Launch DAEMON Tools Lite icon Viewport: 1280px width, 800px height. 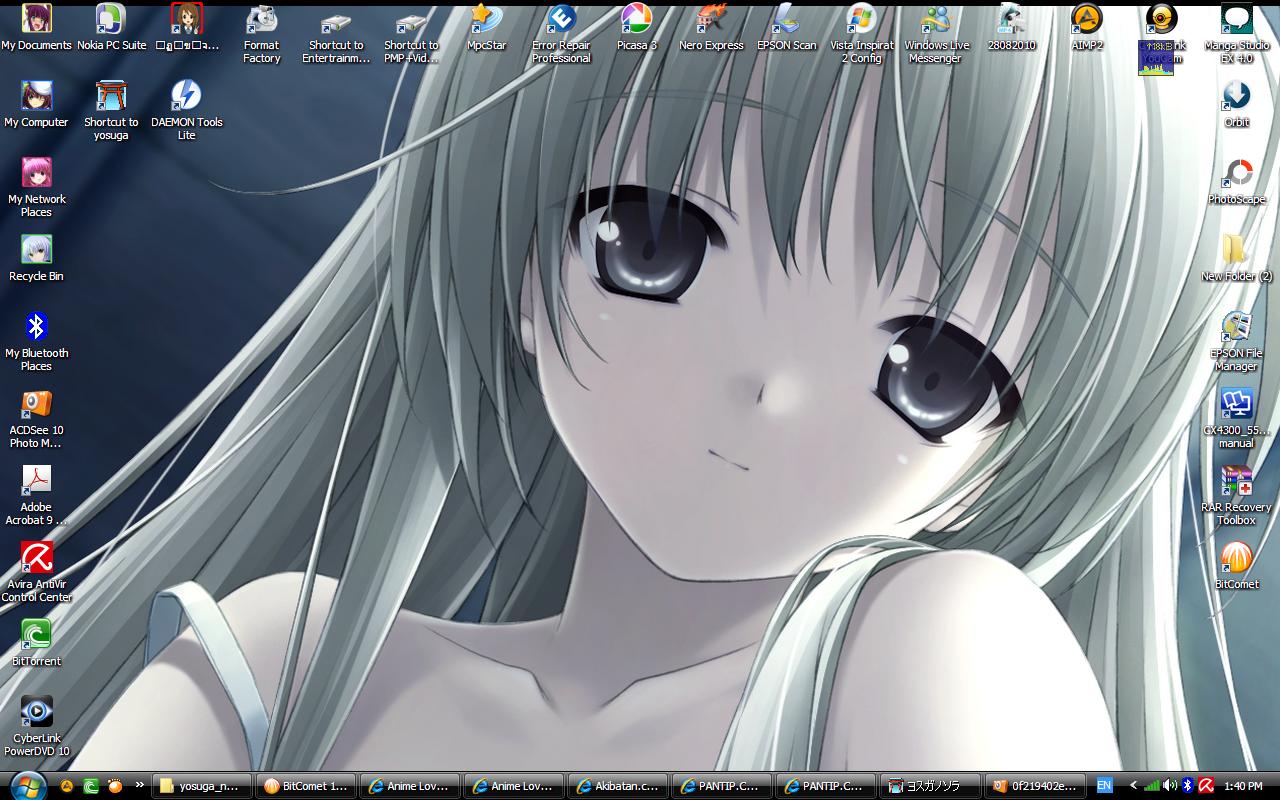click(186, 111)
